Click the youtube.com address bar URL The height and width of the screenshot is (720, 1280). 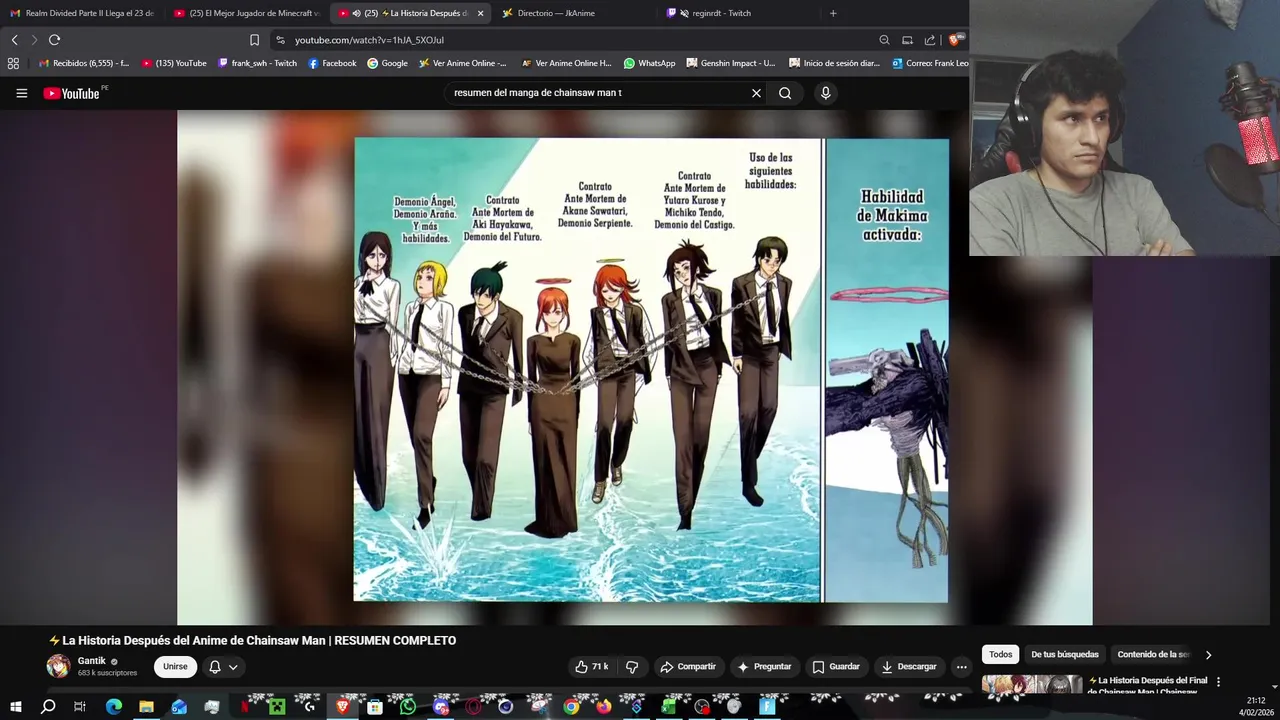(x=369, y=40)
